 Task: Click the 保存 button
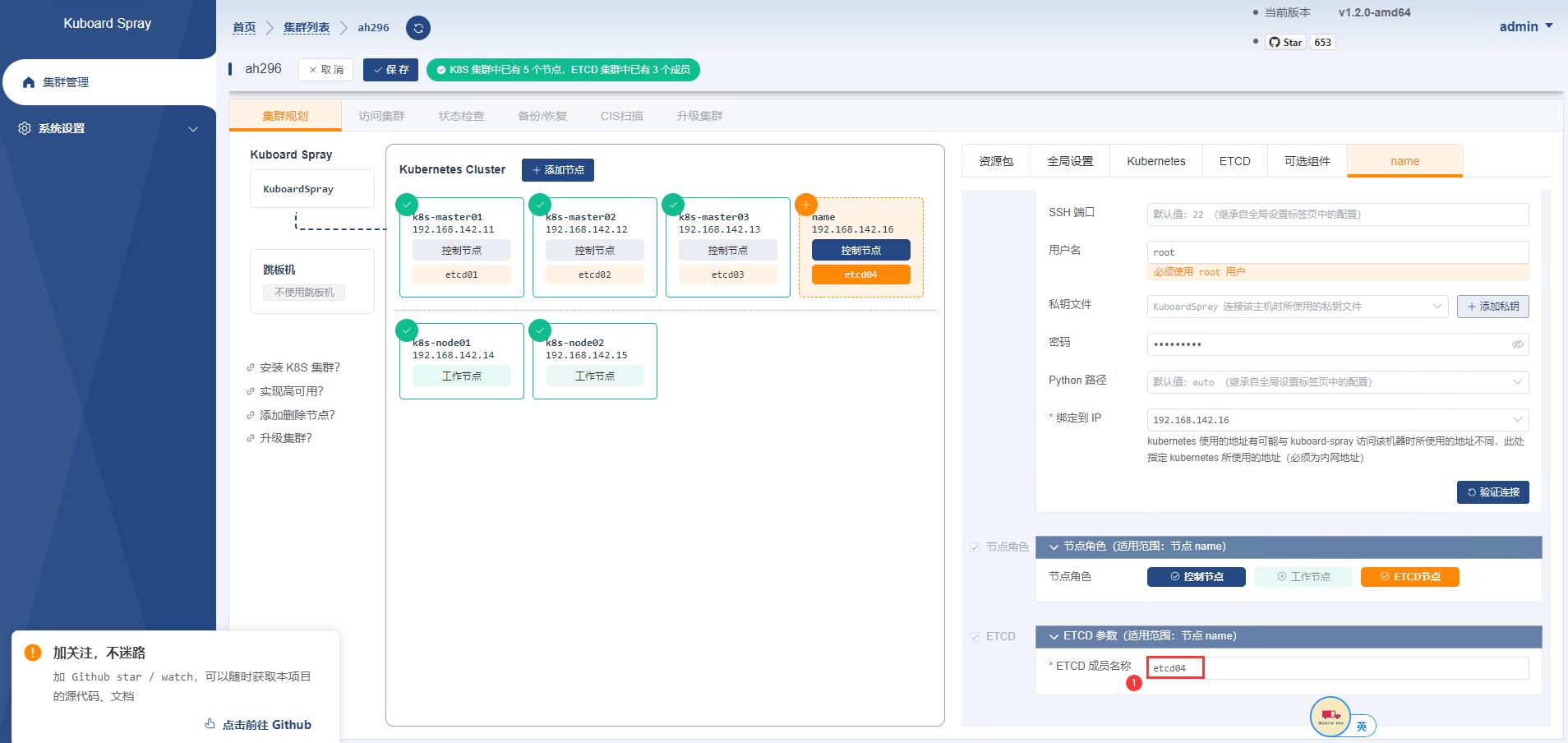pyautogui.click(x=391, y=70)
